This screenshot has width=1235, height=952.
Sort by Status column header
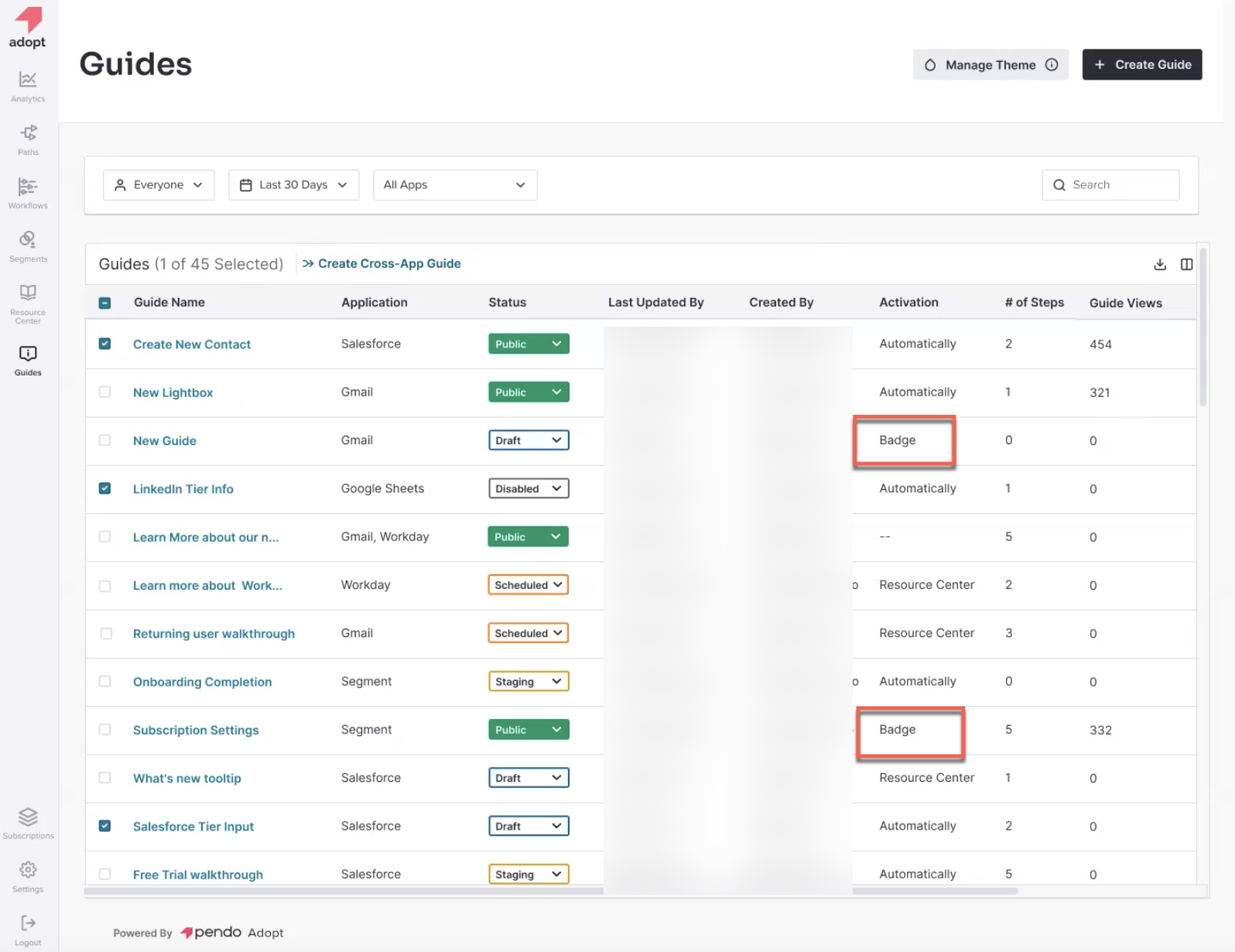coord(507,303)
